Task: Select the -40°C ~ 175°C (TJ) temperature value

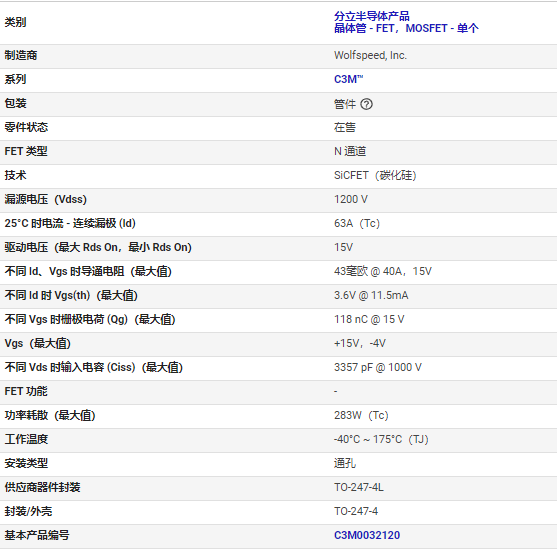Action: [381, 439]
